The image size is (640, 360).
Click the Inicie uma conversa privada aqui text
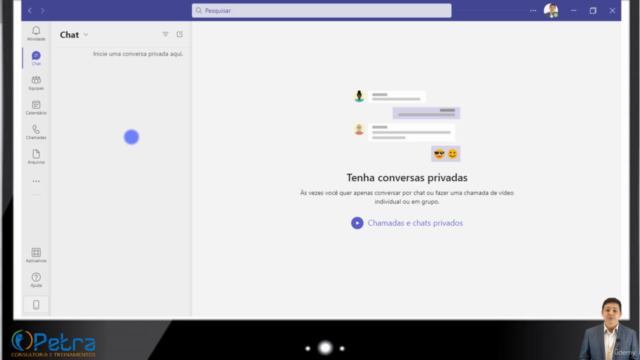point(138,54)
